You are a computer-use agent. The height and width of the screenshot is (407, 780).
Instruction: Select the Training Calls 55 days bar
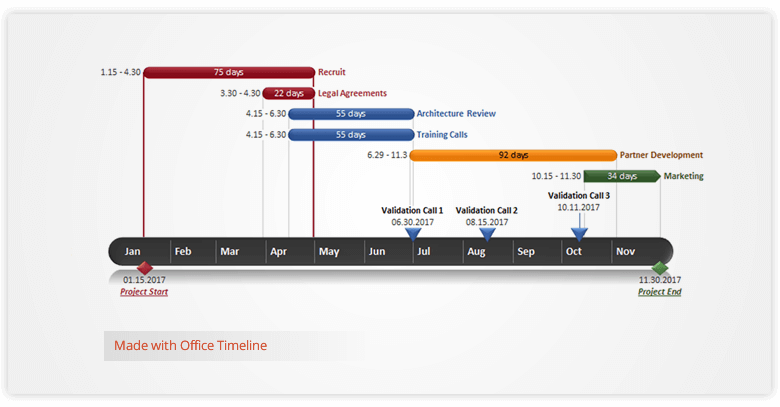click(350, 135)
